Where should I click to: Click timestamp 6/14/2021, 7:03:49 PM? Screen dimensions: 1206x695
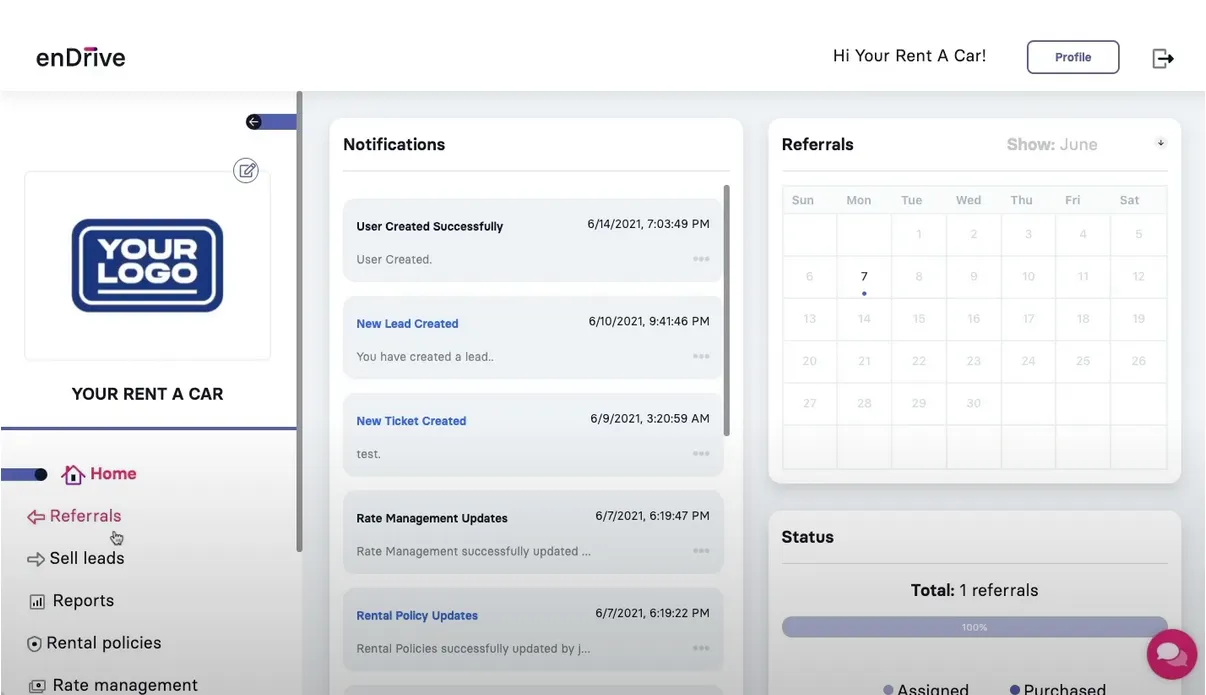pyautogui.click(x=649, y=224)
